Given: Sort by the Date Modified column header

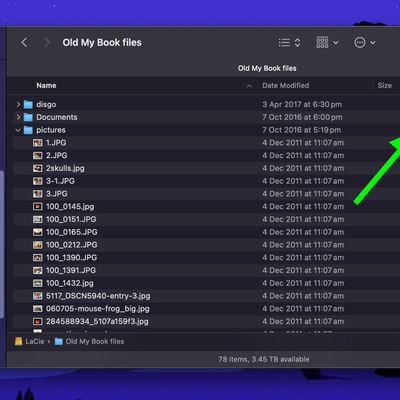Looking at the screenshot, I should pos(286,85).
